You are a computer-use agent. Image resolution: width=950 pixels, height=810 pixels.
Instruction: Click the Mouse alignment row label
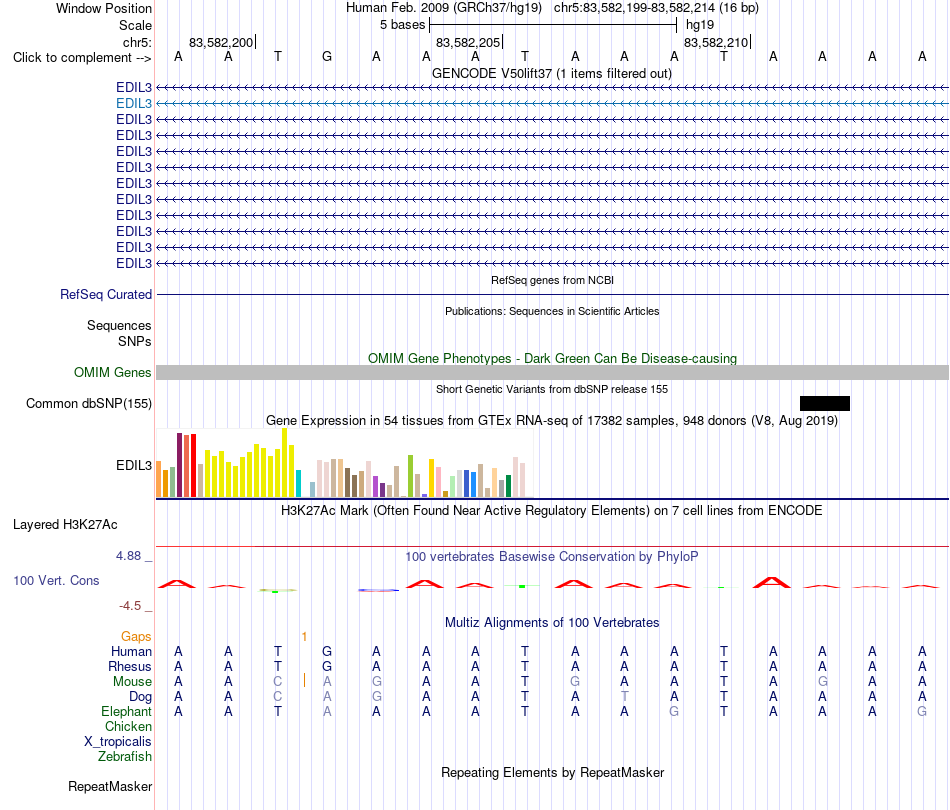[132, 682]
